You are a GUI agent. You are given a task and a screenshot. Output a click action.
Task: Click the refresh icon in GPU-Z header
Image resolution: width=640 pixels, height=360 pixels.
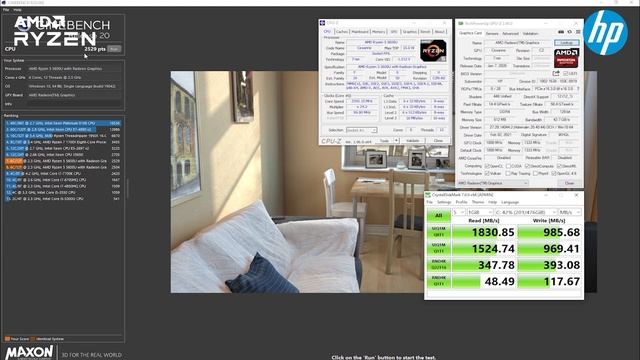pos(570,32)
